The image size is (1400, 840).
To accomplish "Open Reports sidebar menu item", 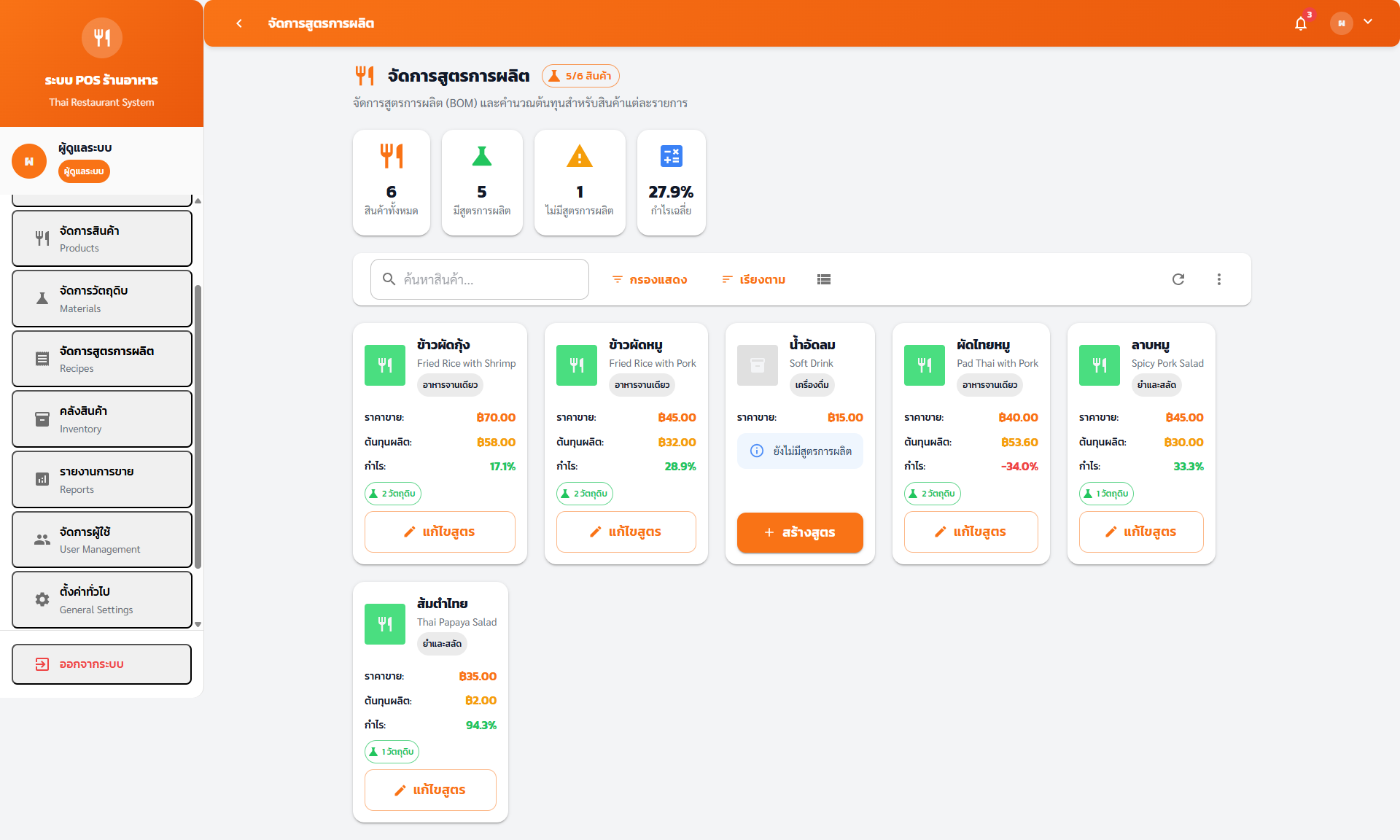I will 102,480.
